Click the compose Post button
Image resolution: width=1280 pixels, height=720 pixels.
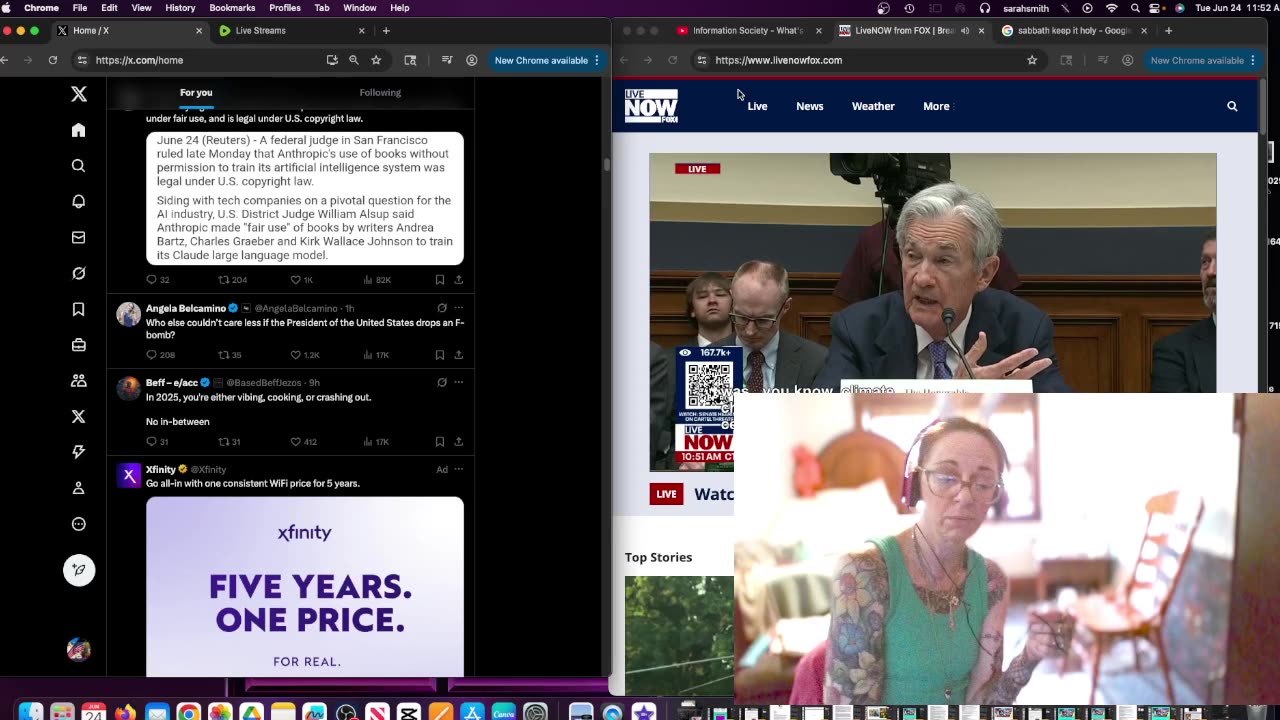(79, 570)
